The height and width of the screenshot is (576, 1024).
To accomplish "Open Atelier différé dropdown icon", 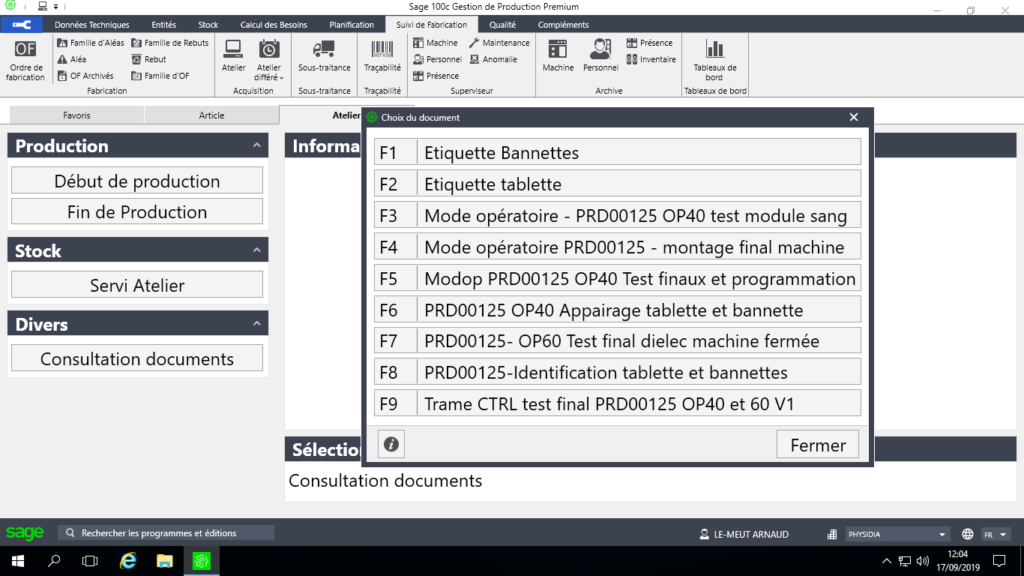I will [x=269, y=60].
